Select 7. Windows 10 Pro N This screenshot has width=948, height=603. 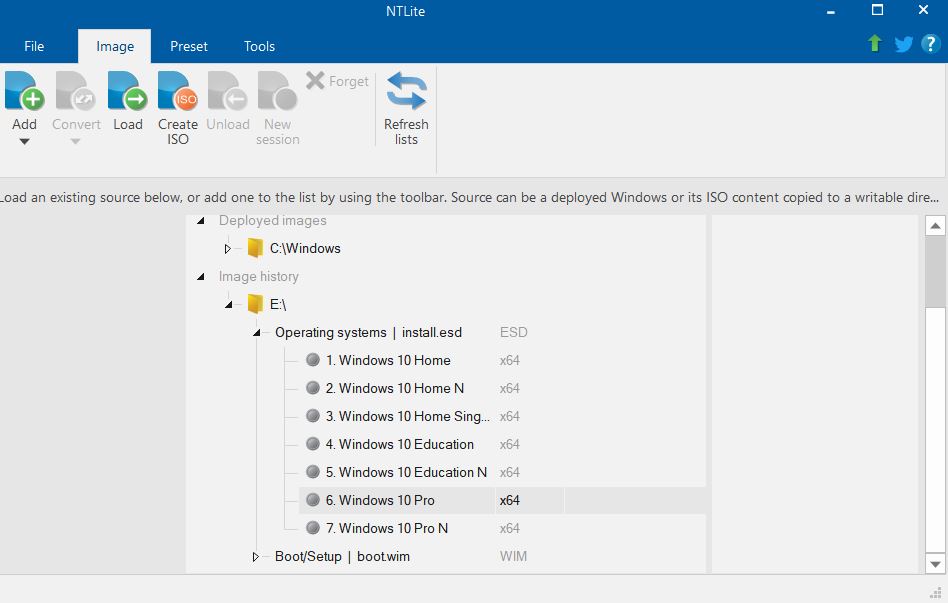pyautogui.click(x=387, y=528)
